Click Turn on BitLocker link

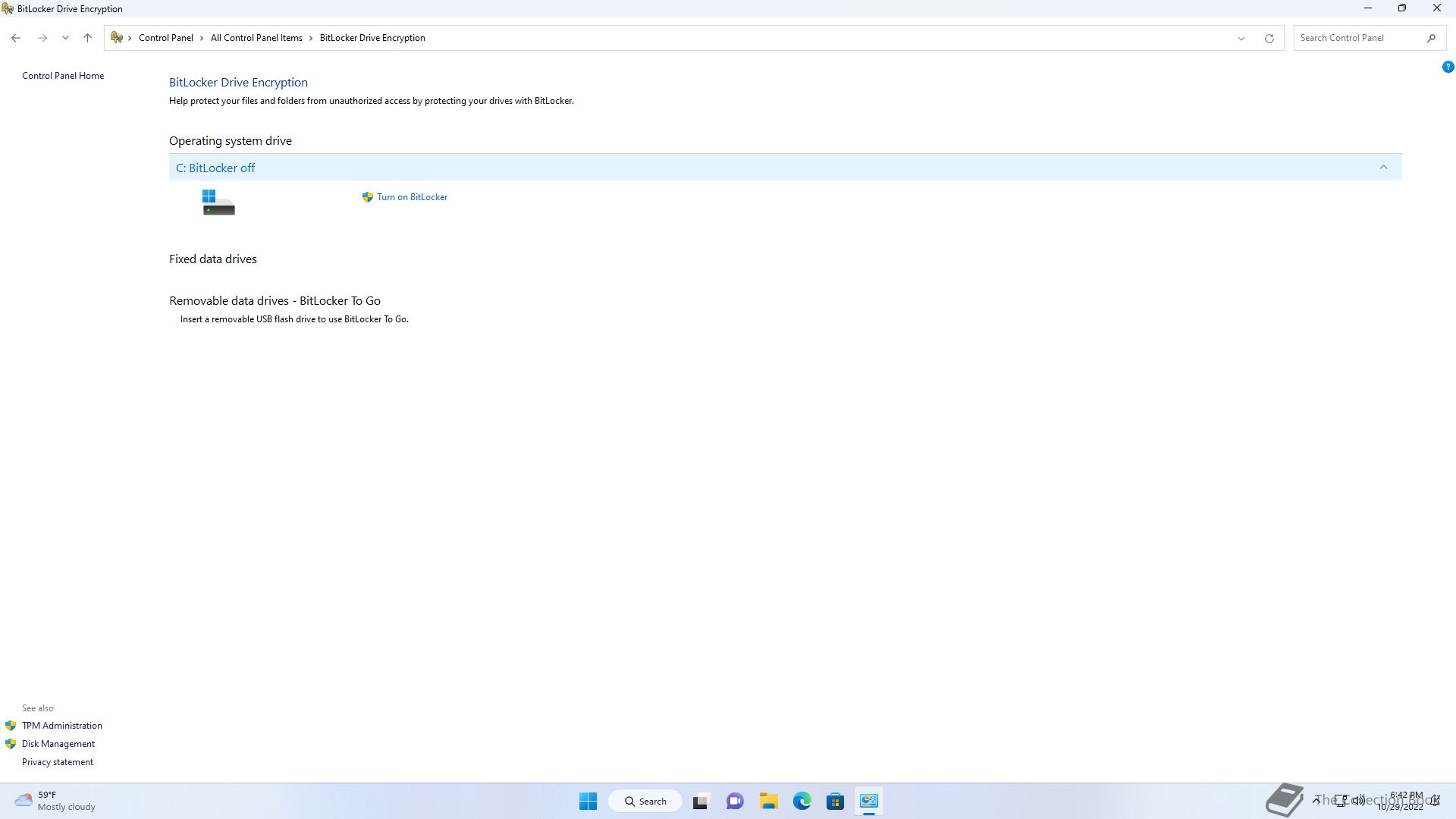click(x=412, y=197)
